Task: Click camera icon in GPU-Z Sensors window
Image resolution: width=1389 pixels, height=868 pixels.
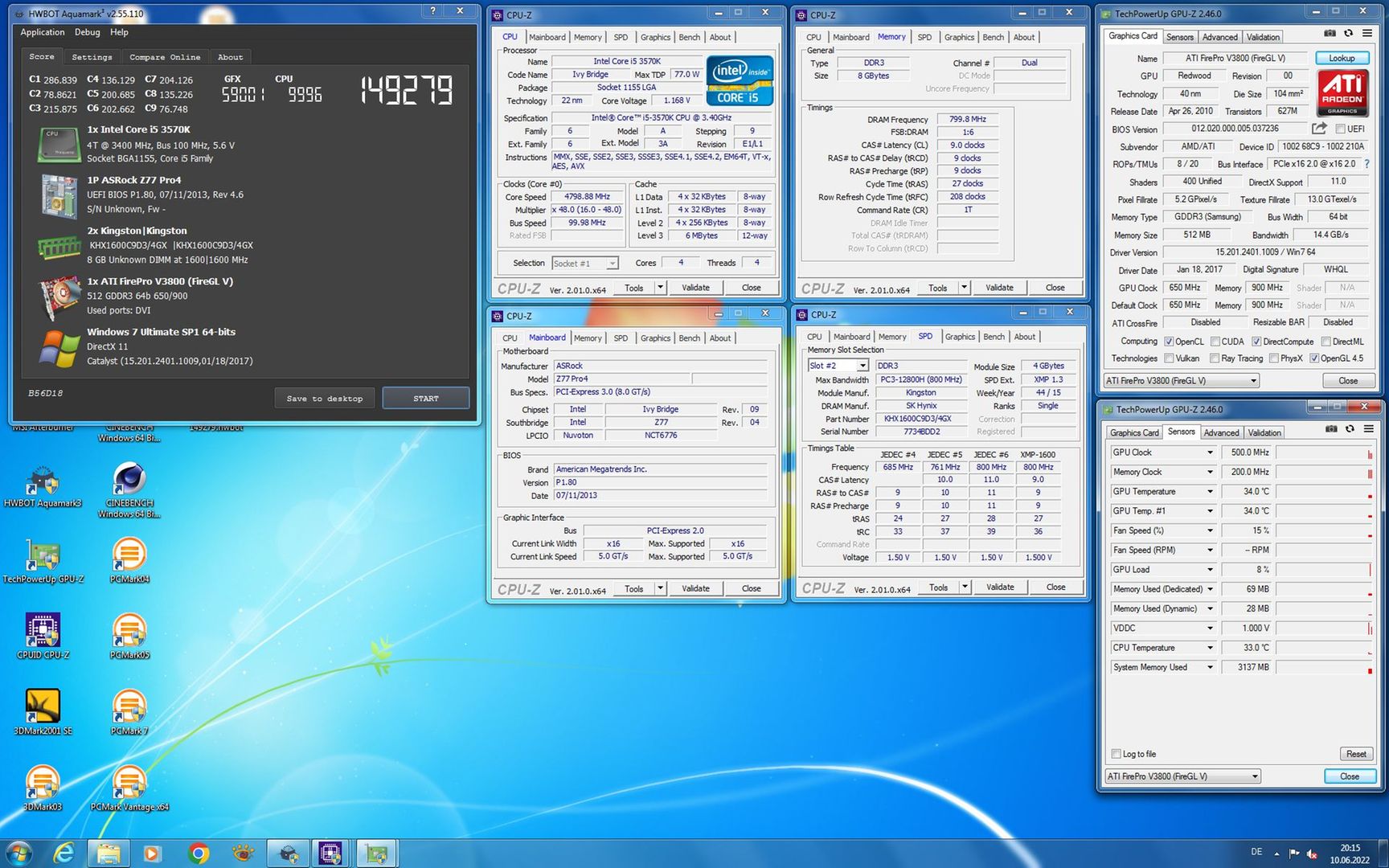Action: pyautogui.click(x=1331, y=429)
